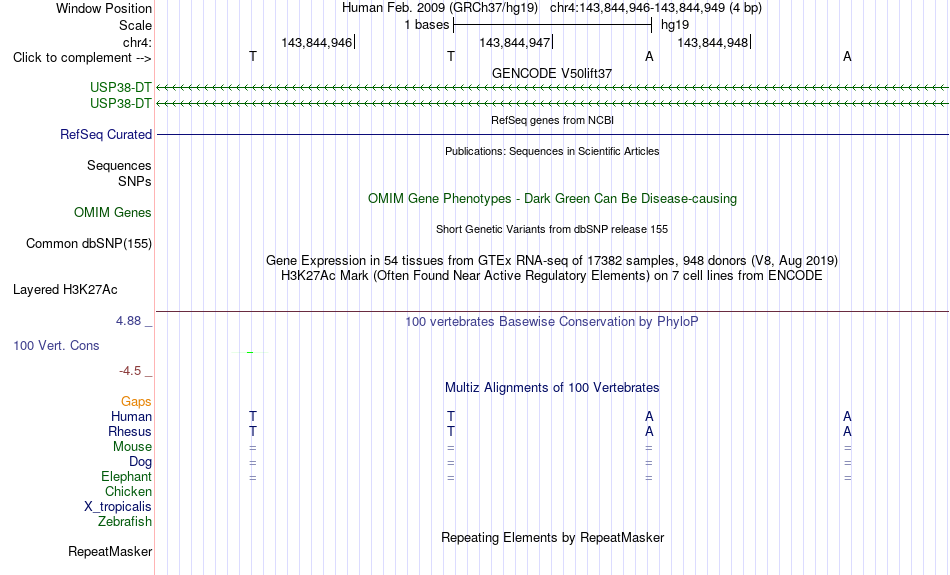
Task: Click the 'Click to complement -->' label
Action: [82, 58]
